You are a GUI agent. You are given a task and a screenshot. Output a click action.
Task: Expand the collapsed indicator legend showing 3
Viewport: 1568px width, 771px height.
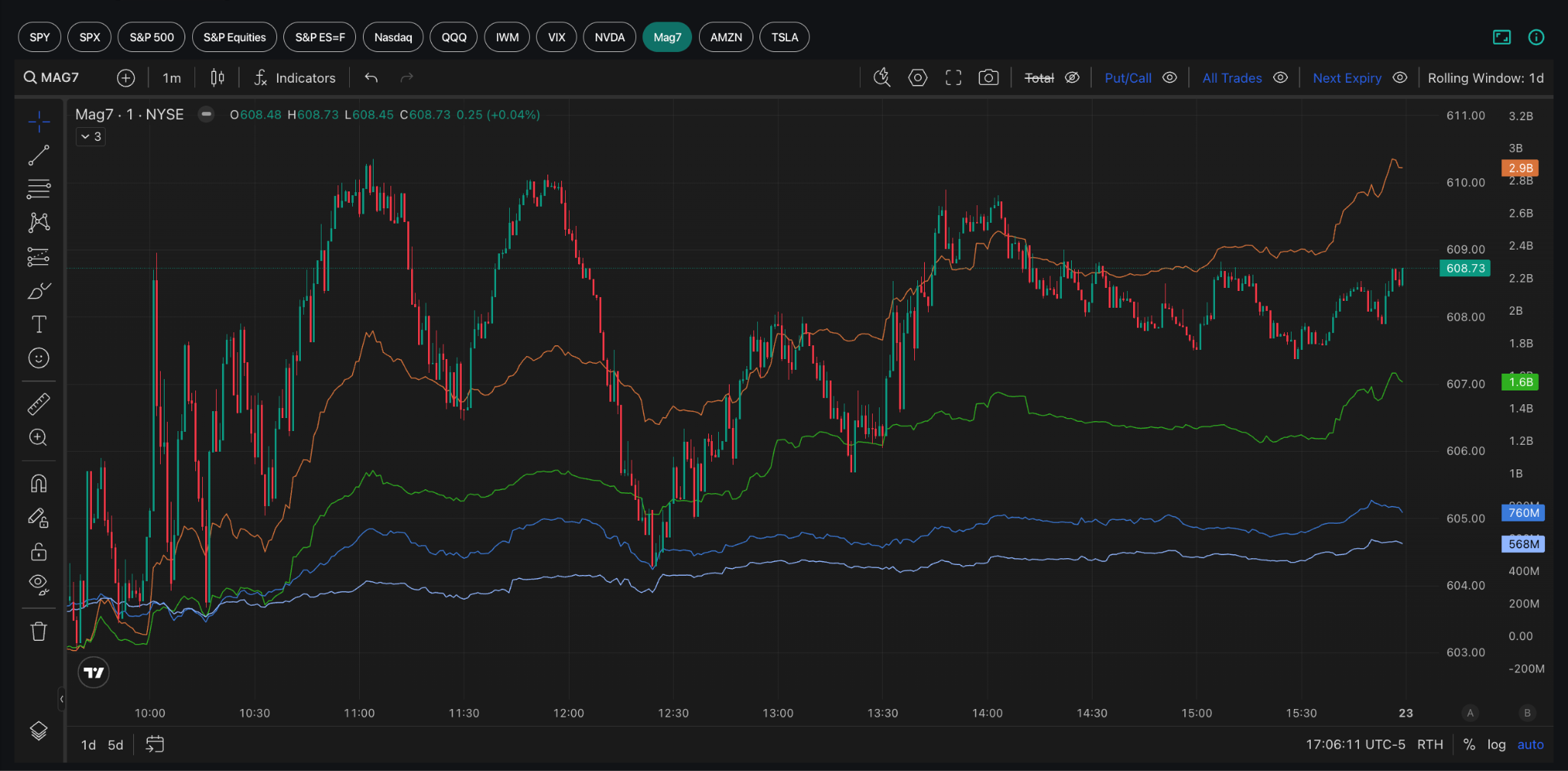point(91,136)
